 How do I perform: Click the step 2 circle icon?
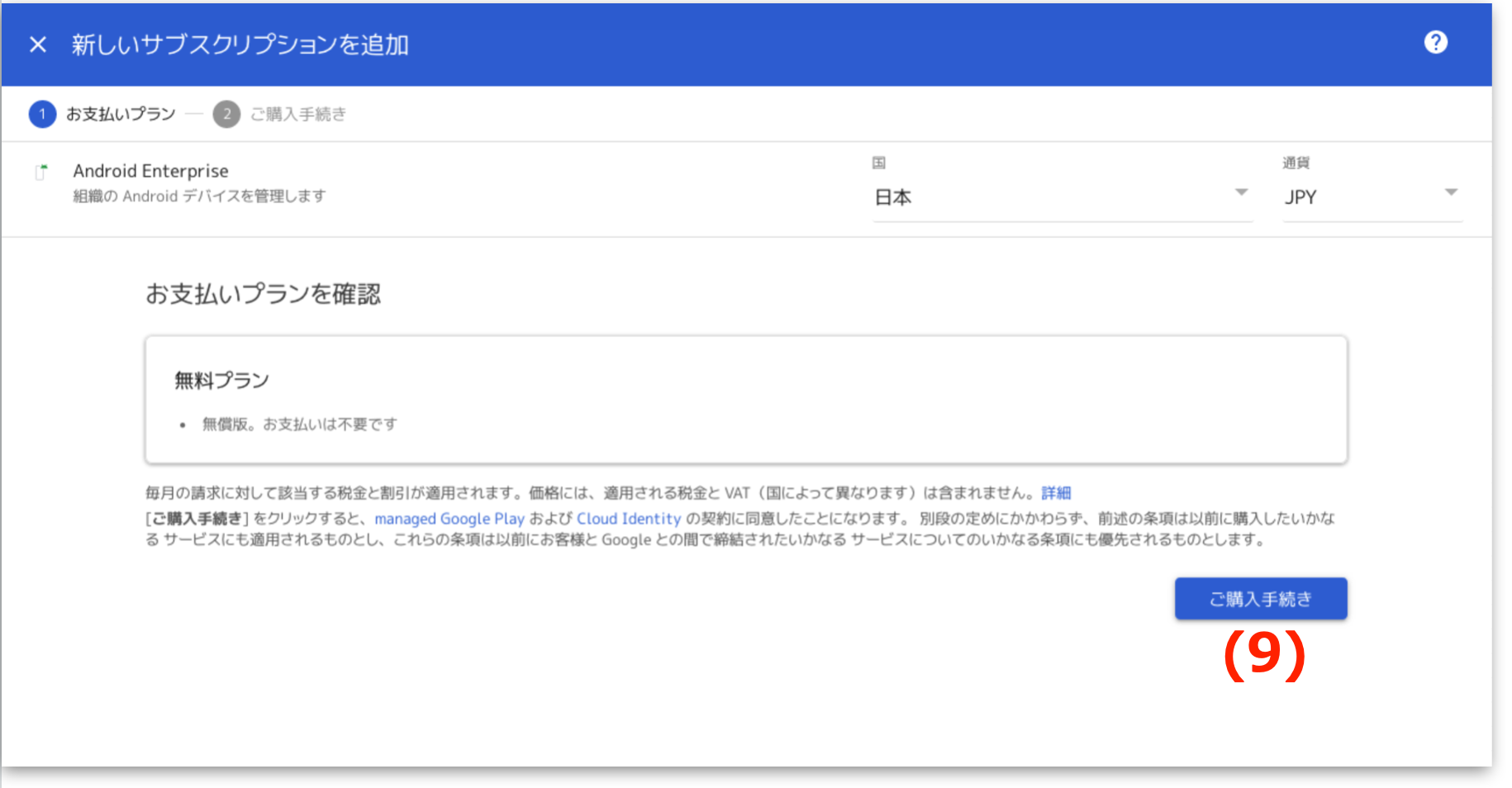pos(226,114)
